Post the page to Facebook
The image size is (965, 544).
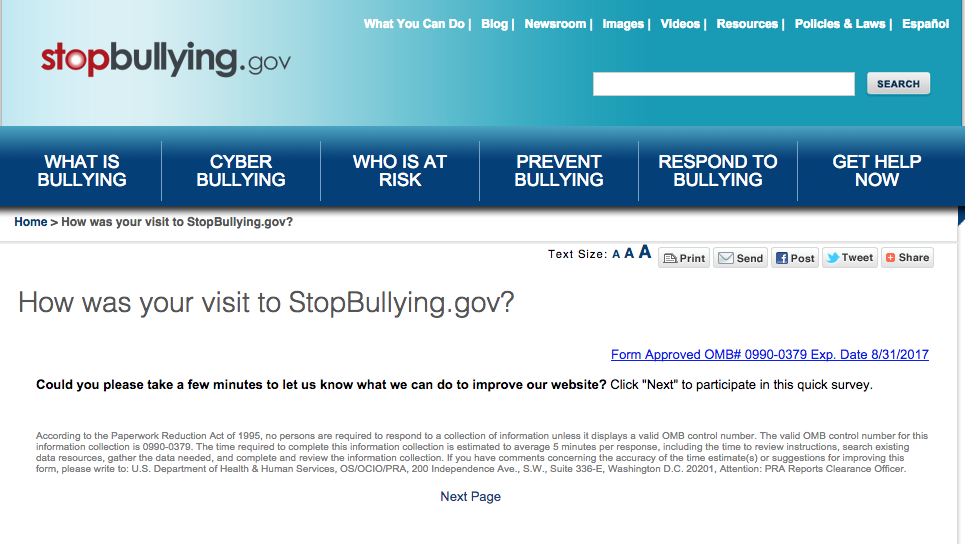[x=795, y=258]
